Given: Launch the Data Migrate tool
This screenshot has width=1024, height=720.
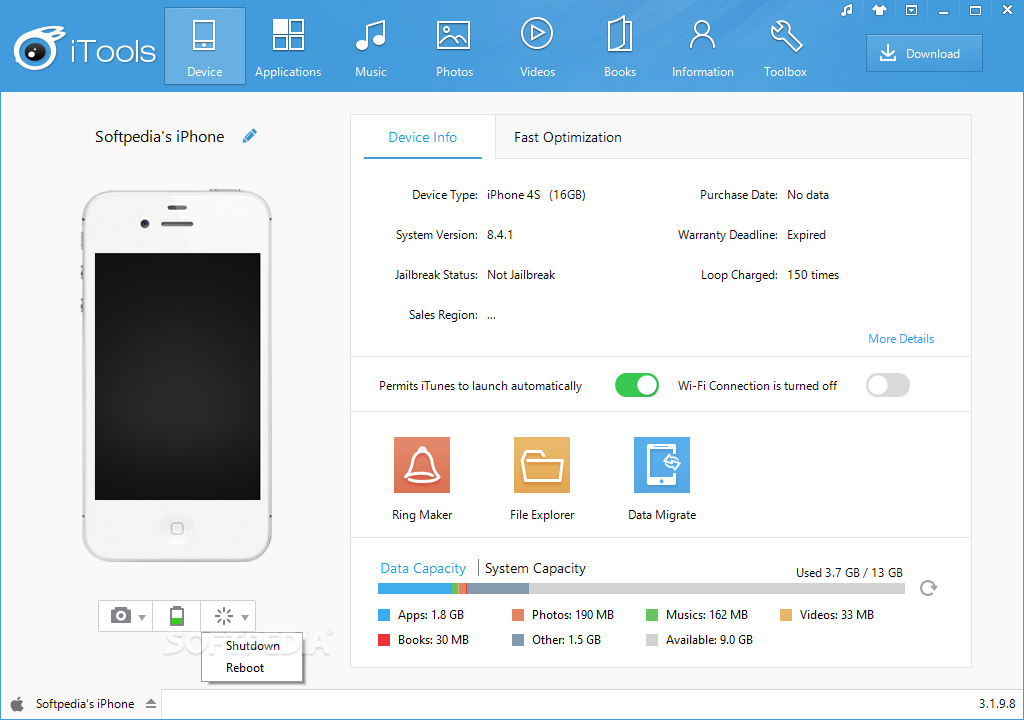Looking at the screenshot, I should pos(662,478).
